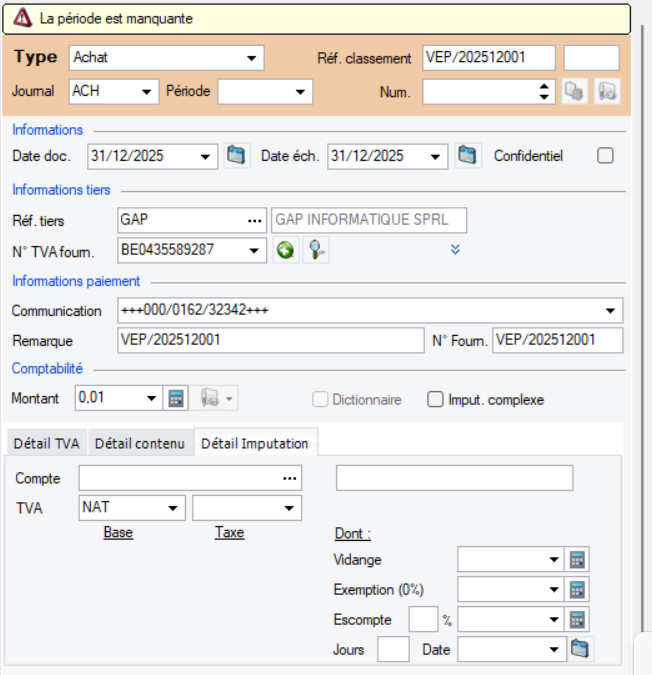Click the ellipsis button in Réf. tiers field
Viewport: 652px width, 675px height.
coord(254,220)
